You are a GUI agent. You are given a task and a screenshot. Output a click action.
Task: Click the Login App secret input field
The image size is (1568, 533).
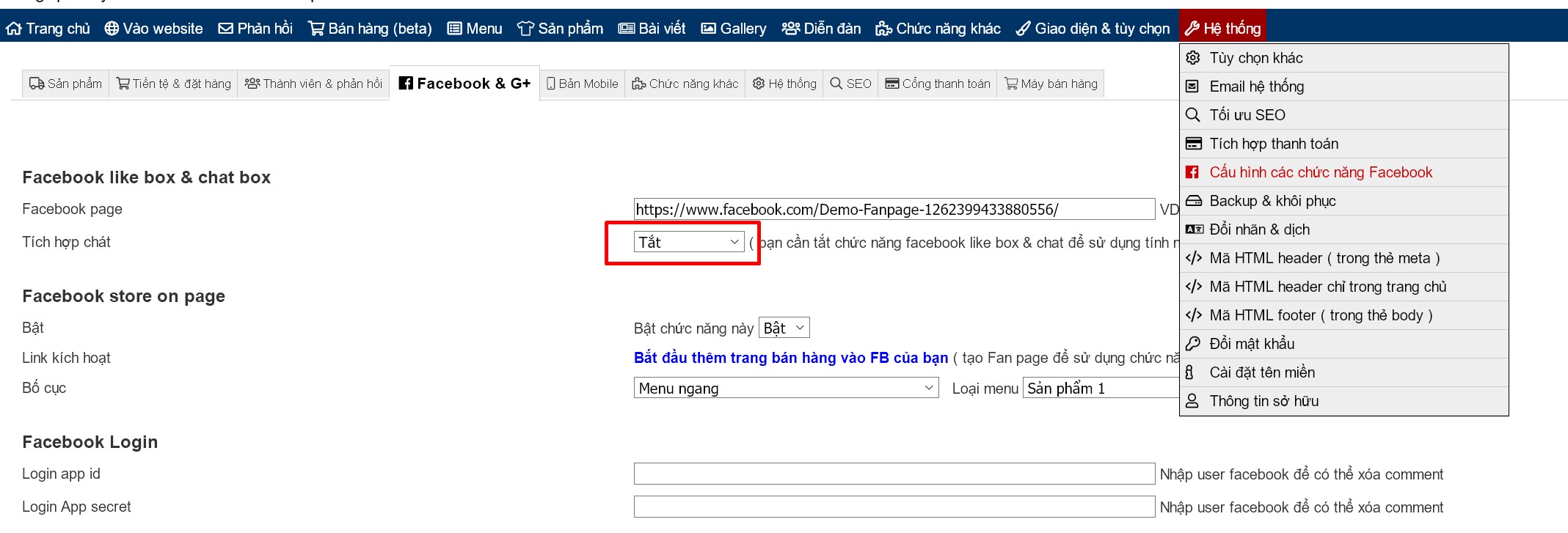pos(894,507)
